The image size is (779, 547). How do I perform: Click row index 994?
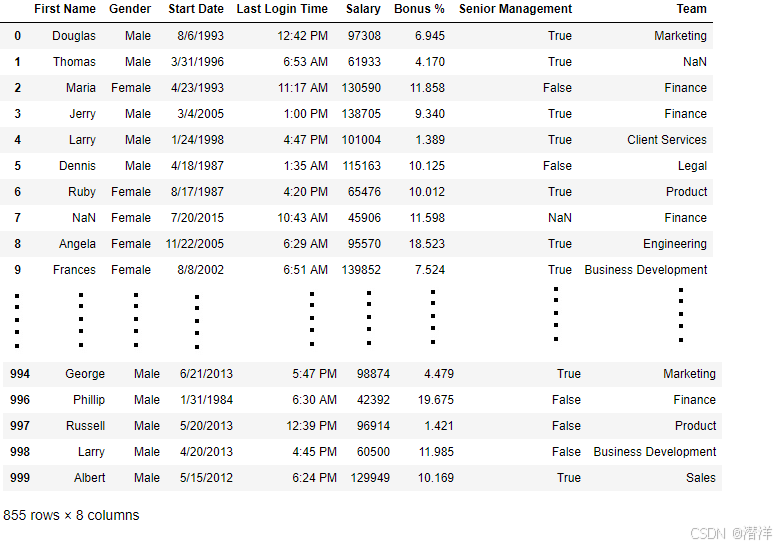coord(20,374)
